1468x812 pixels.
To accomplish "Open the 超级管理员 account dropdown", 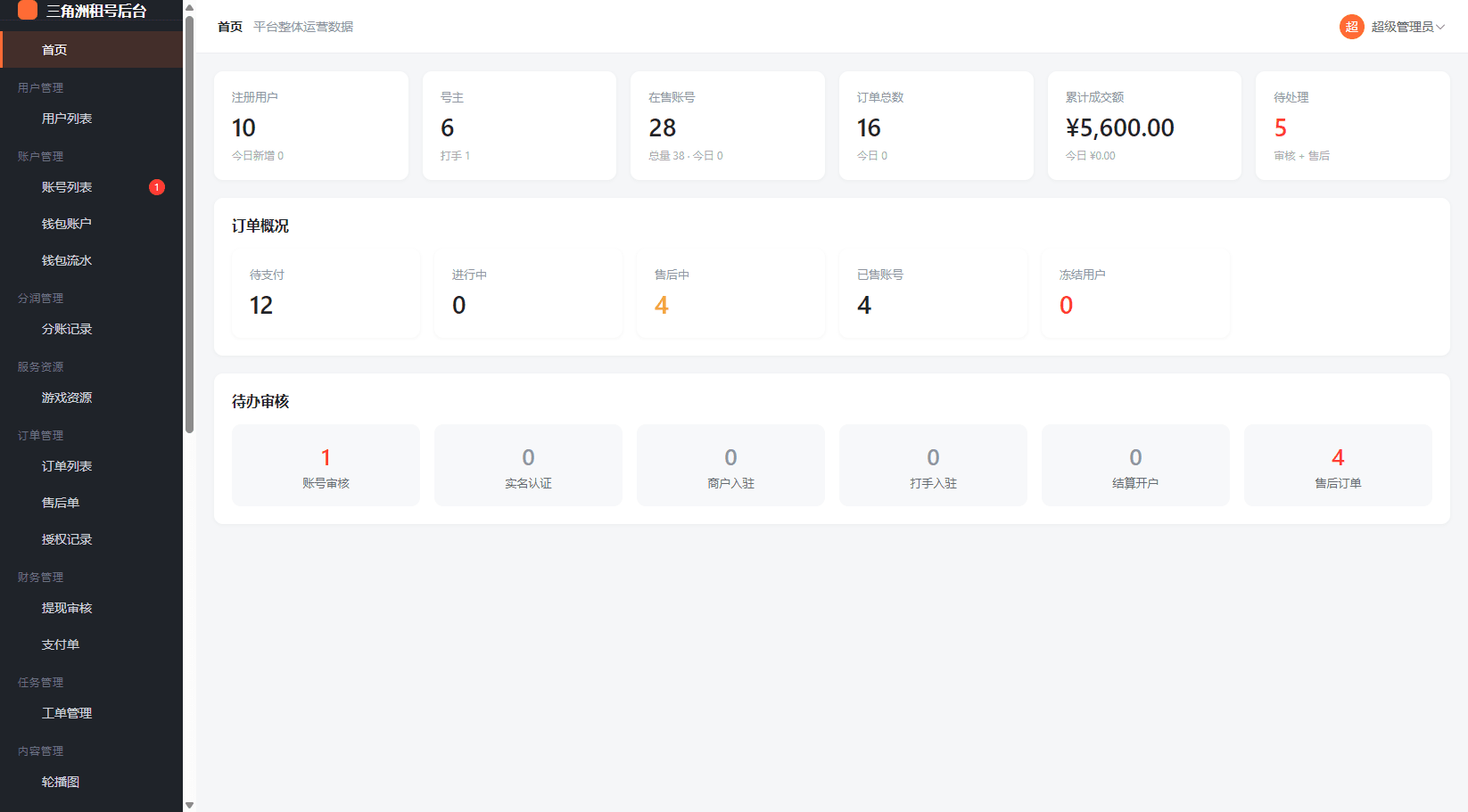I will pos(1392,27).
